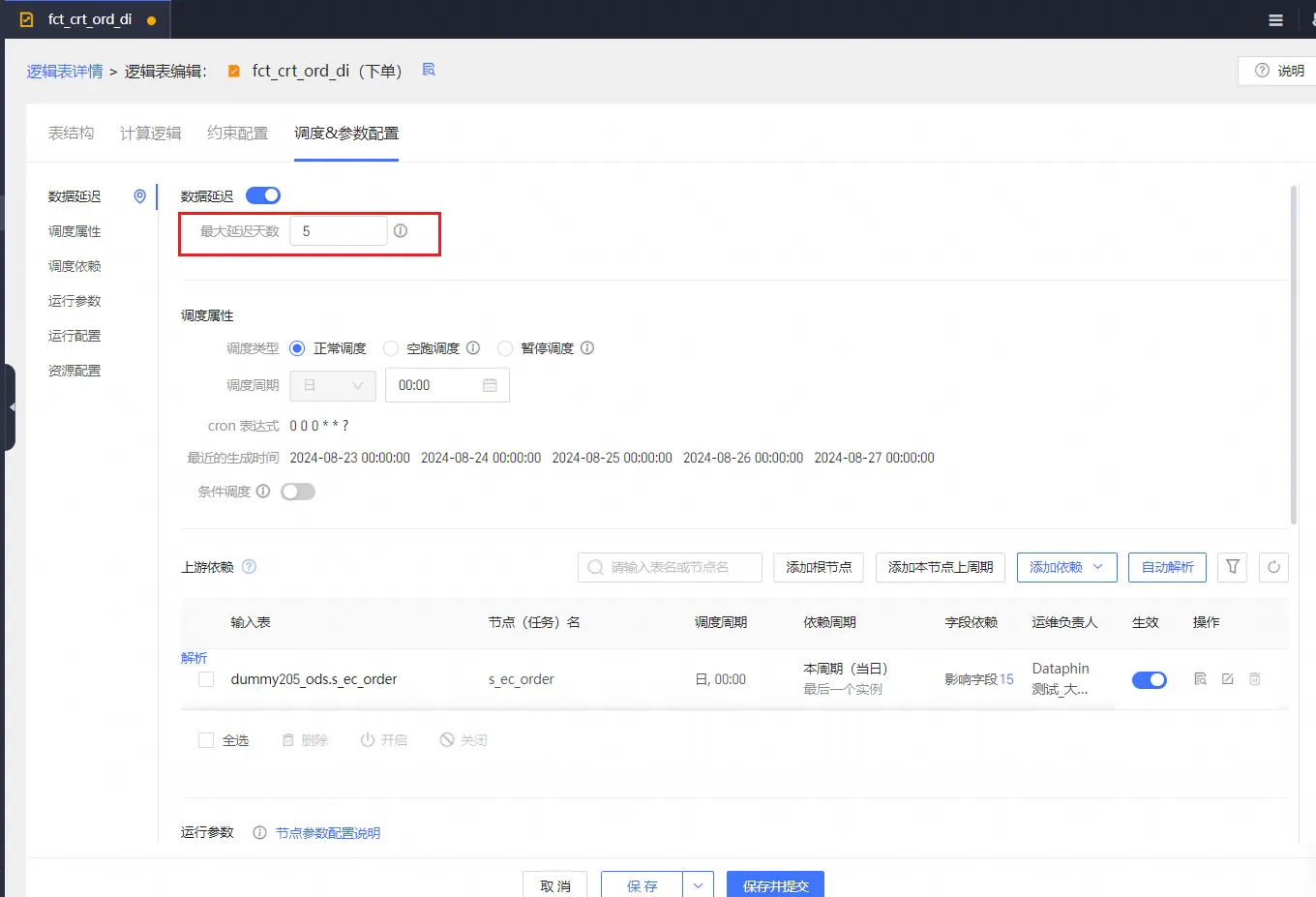The image size is (1316, 897).
Task: Click the file icon on fct_crt_ord_di tab
Action: (x=26, y=19)
